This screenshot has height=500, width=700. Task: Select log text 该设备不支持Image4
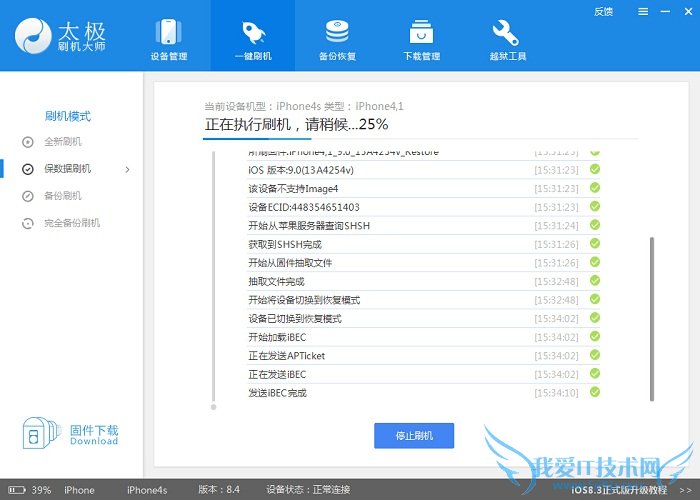tap(293, 189)
